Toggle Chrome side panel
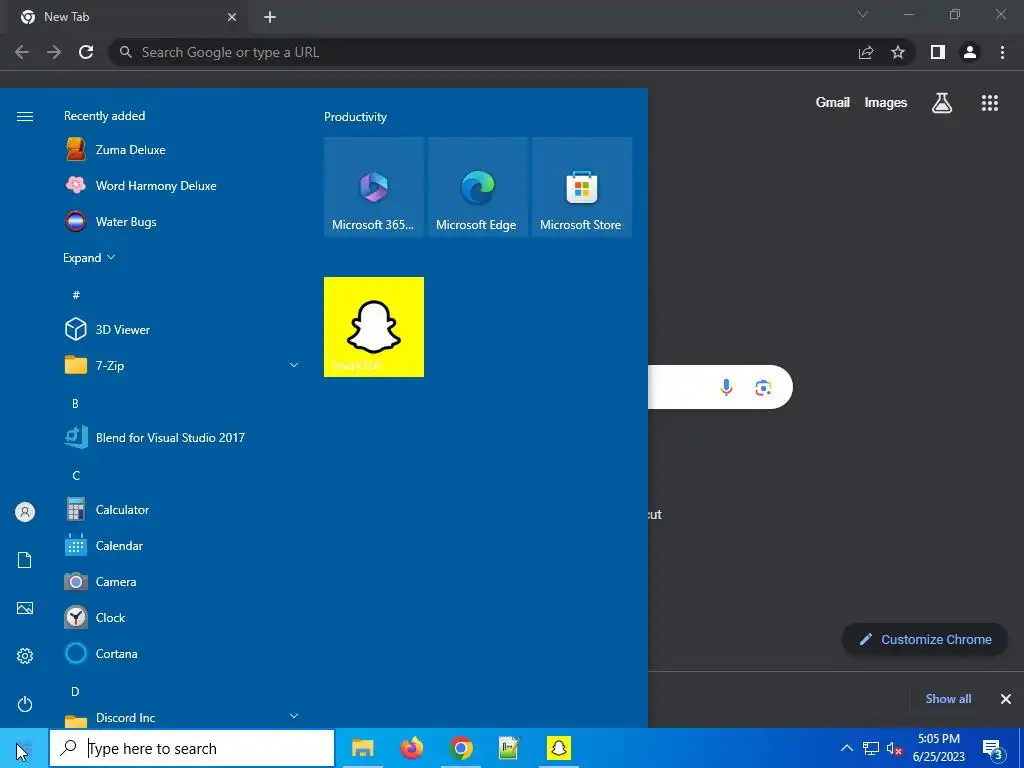Viewport: 1024px width, 768px height. click(x=938, y=52)
